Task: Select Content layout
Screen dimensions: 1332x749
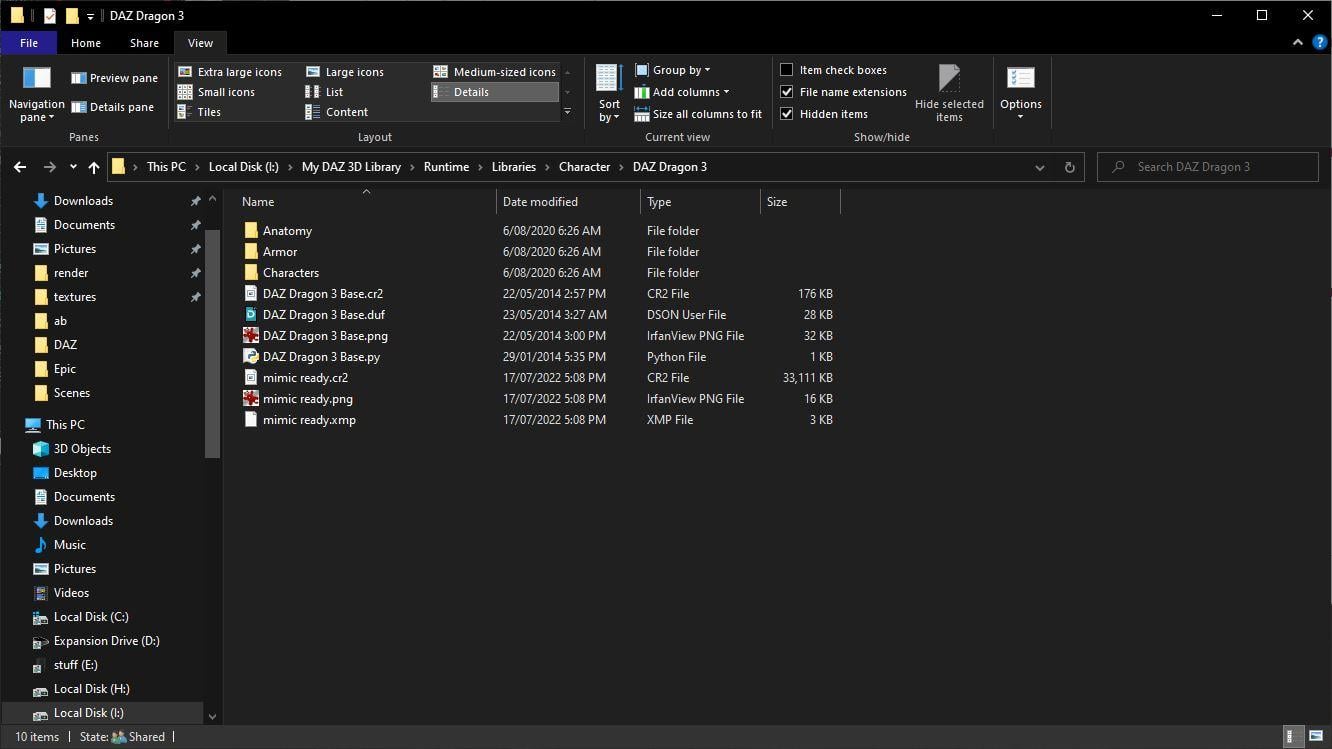Action: (x=337, y=112)
